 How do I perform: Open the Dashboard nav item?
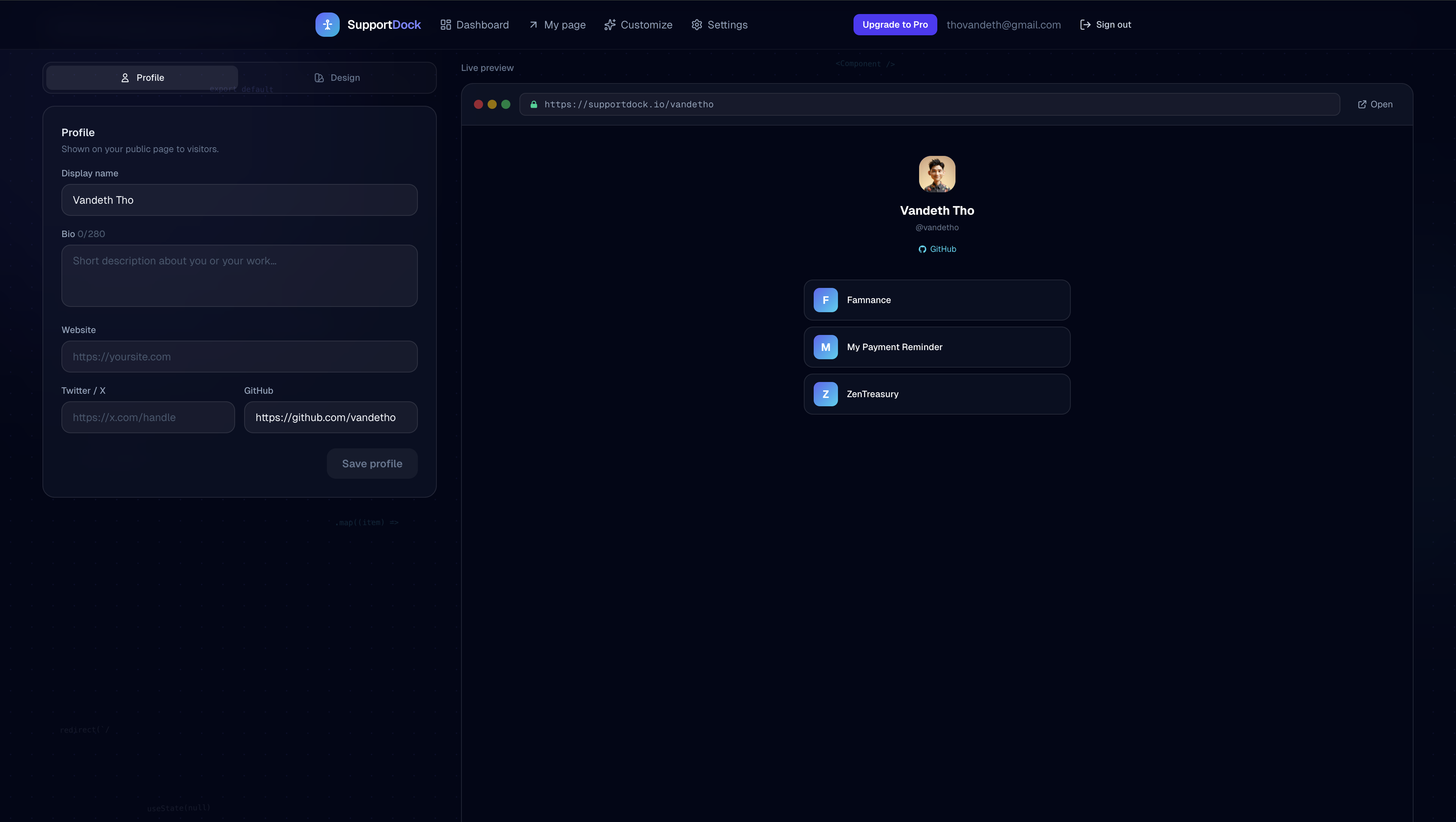click(x=474, y=25)
